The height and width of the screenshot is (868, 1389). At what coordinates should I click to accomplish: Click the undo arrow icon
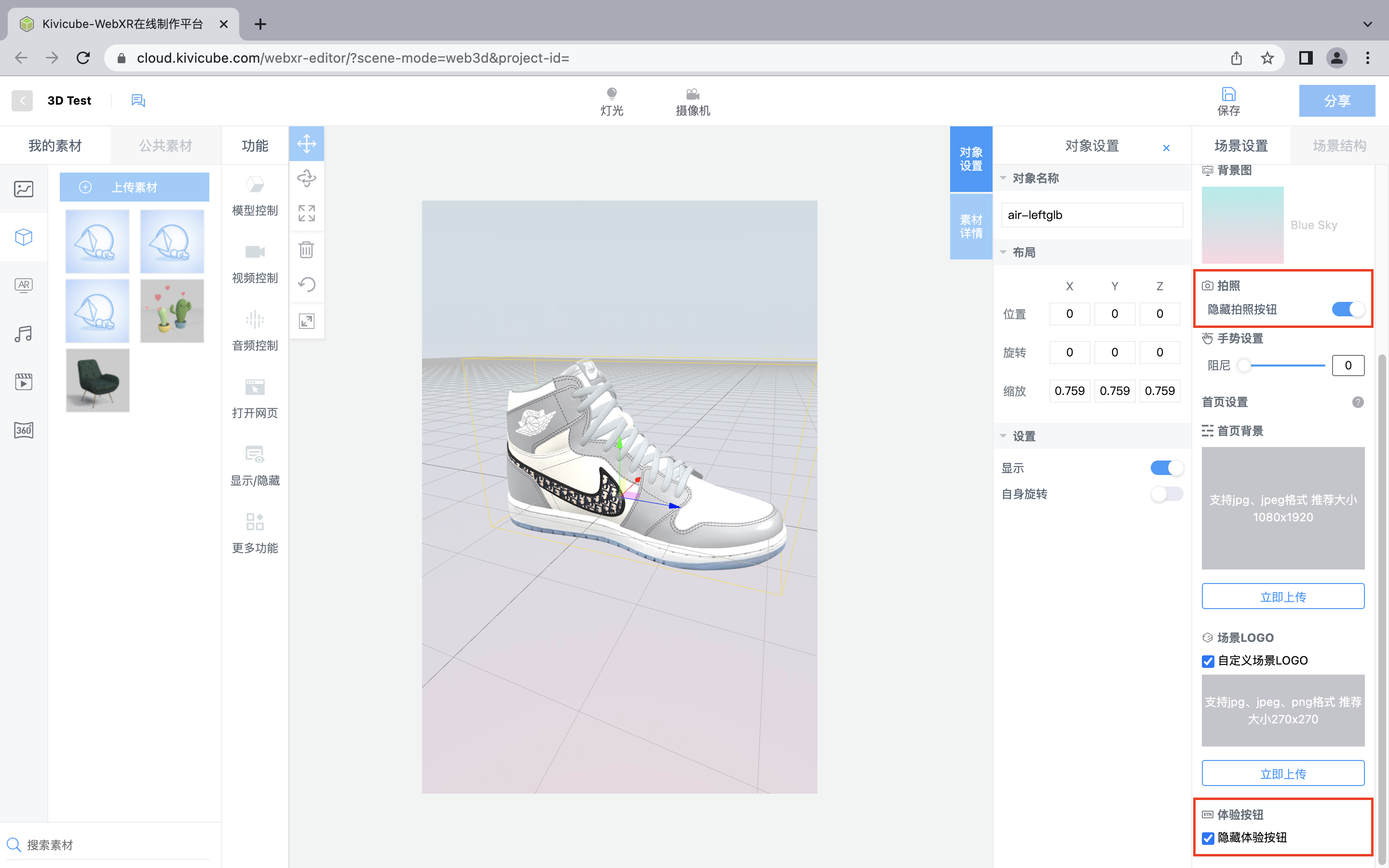(x=307, y=285)
